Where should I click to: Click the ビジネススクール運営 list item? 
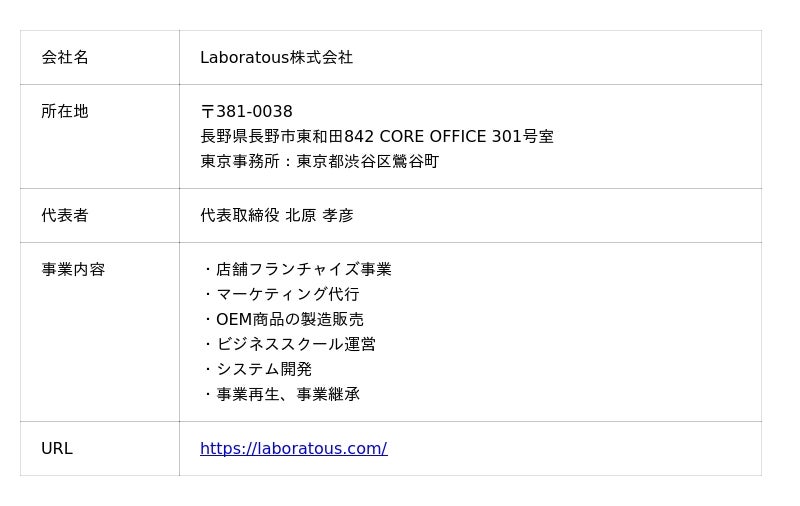(x=295, y=345)
